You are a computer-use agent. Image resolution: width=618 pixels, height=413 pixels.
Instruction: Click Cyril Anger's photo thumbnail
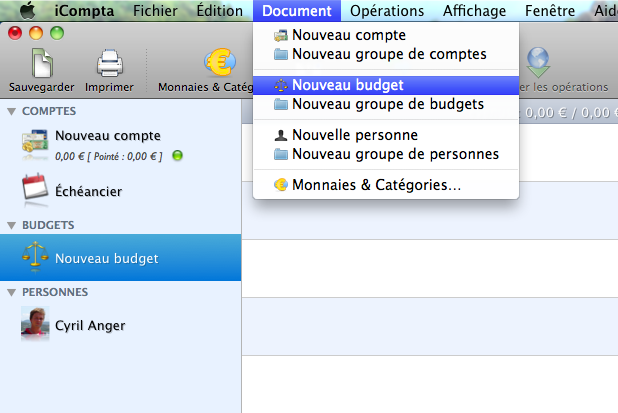[35, 322]
